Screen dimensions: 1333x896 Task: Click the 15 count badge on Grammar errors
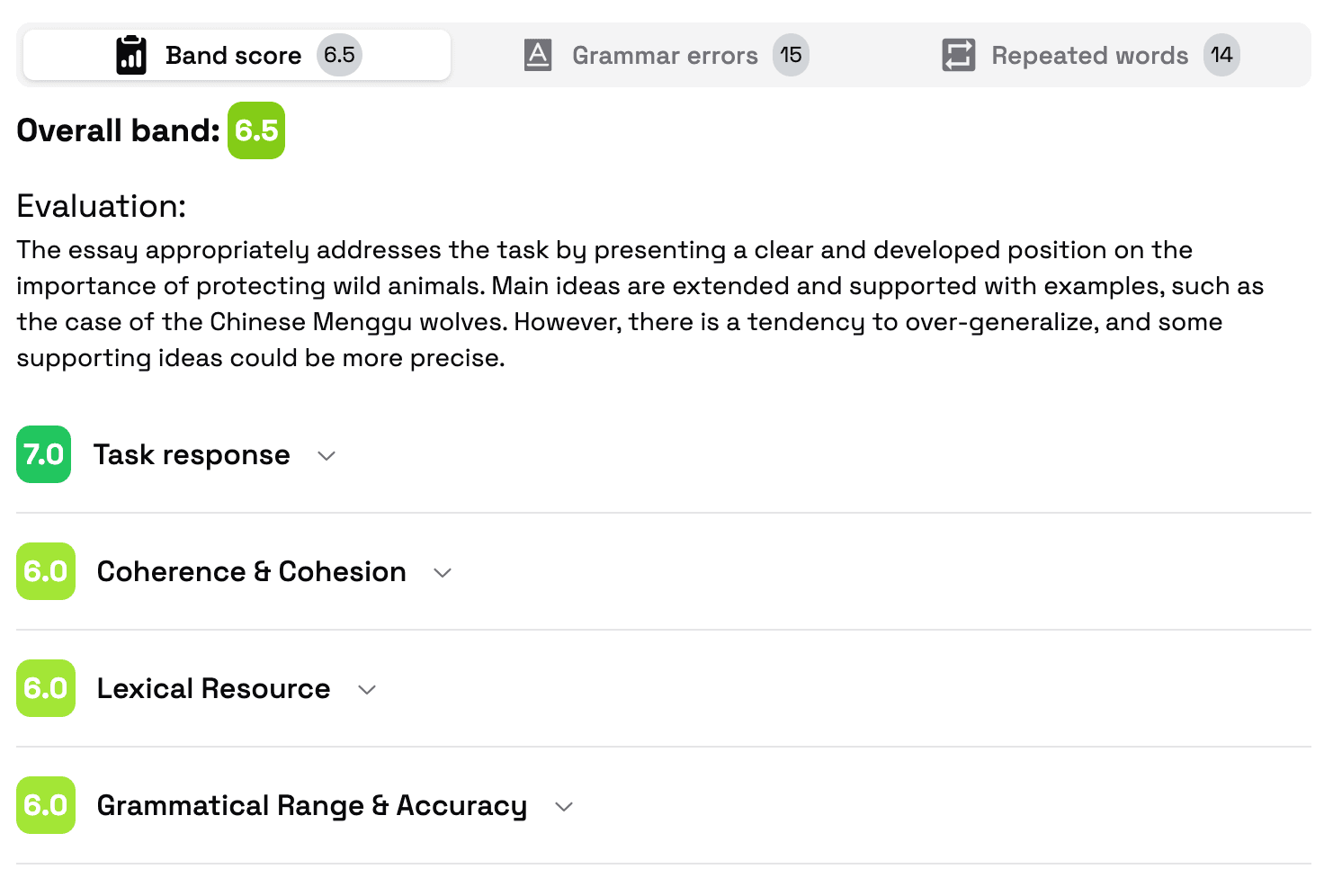[x=791, y=55]
